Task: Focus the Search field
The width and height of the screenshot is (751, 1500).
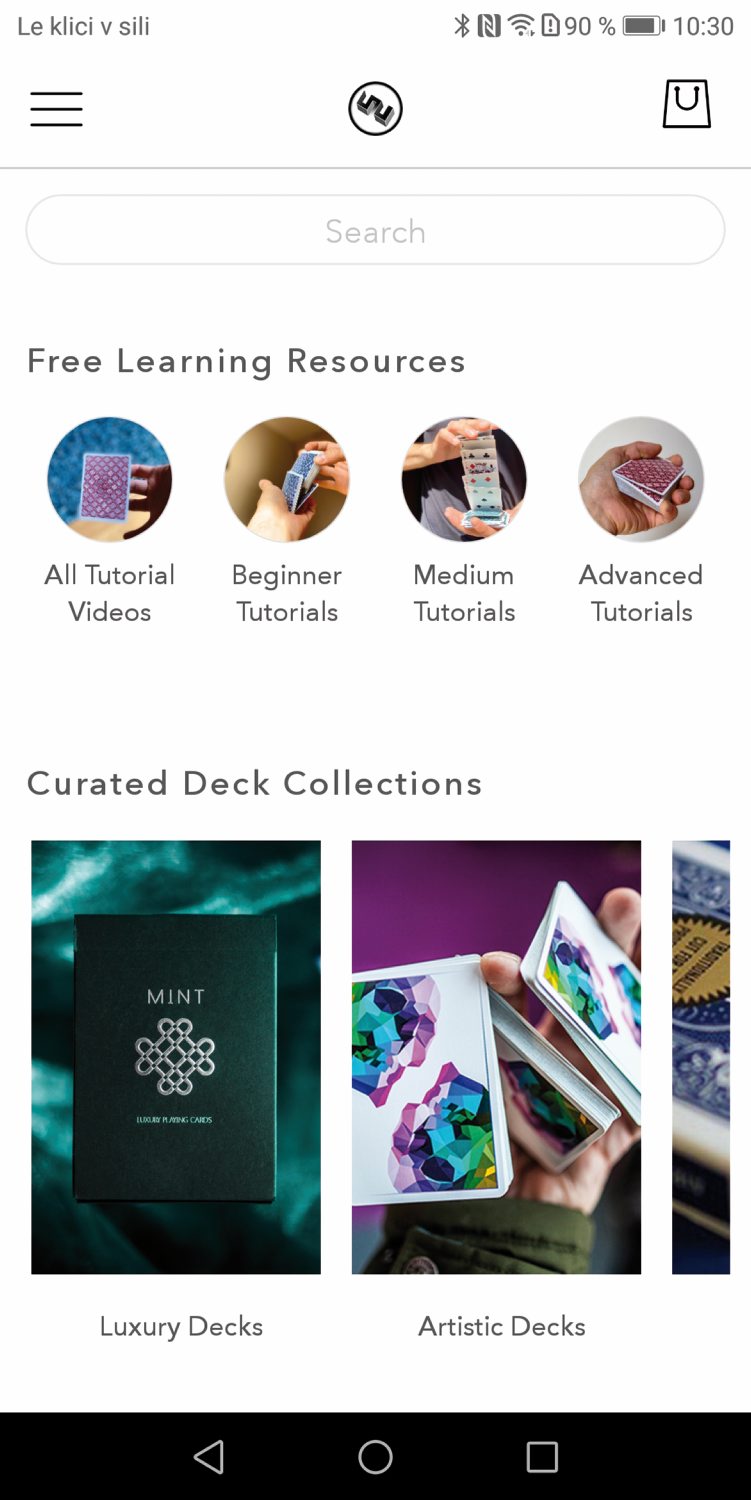Action: click(x=375, y=230)
